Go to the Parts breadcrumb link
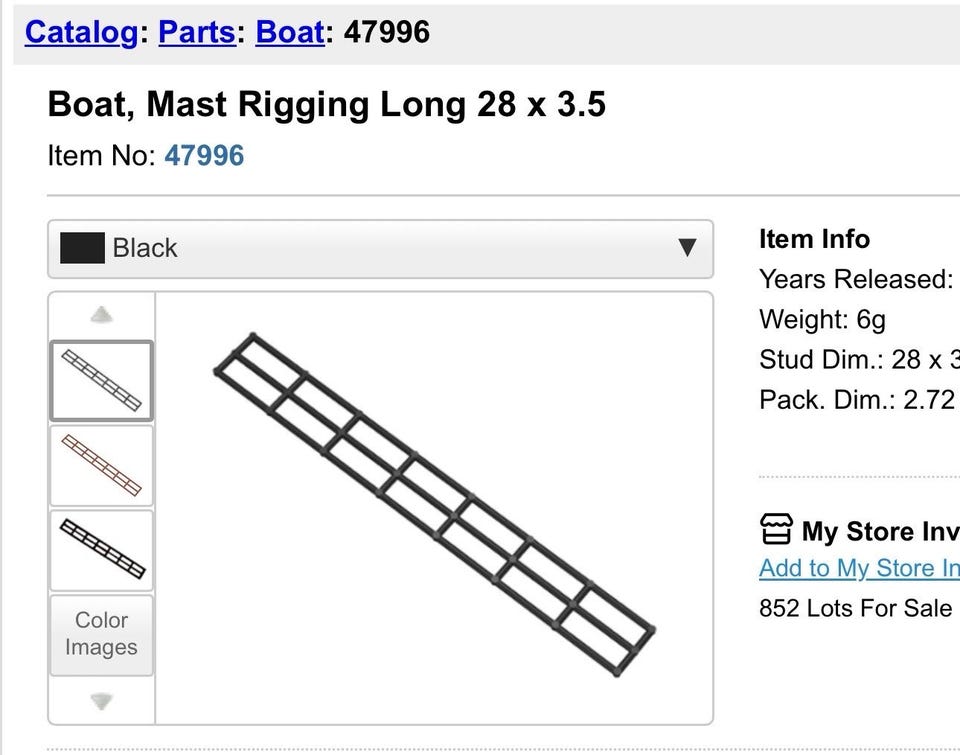The height and width of the screenshot is (755, 960). click(197, 32)
